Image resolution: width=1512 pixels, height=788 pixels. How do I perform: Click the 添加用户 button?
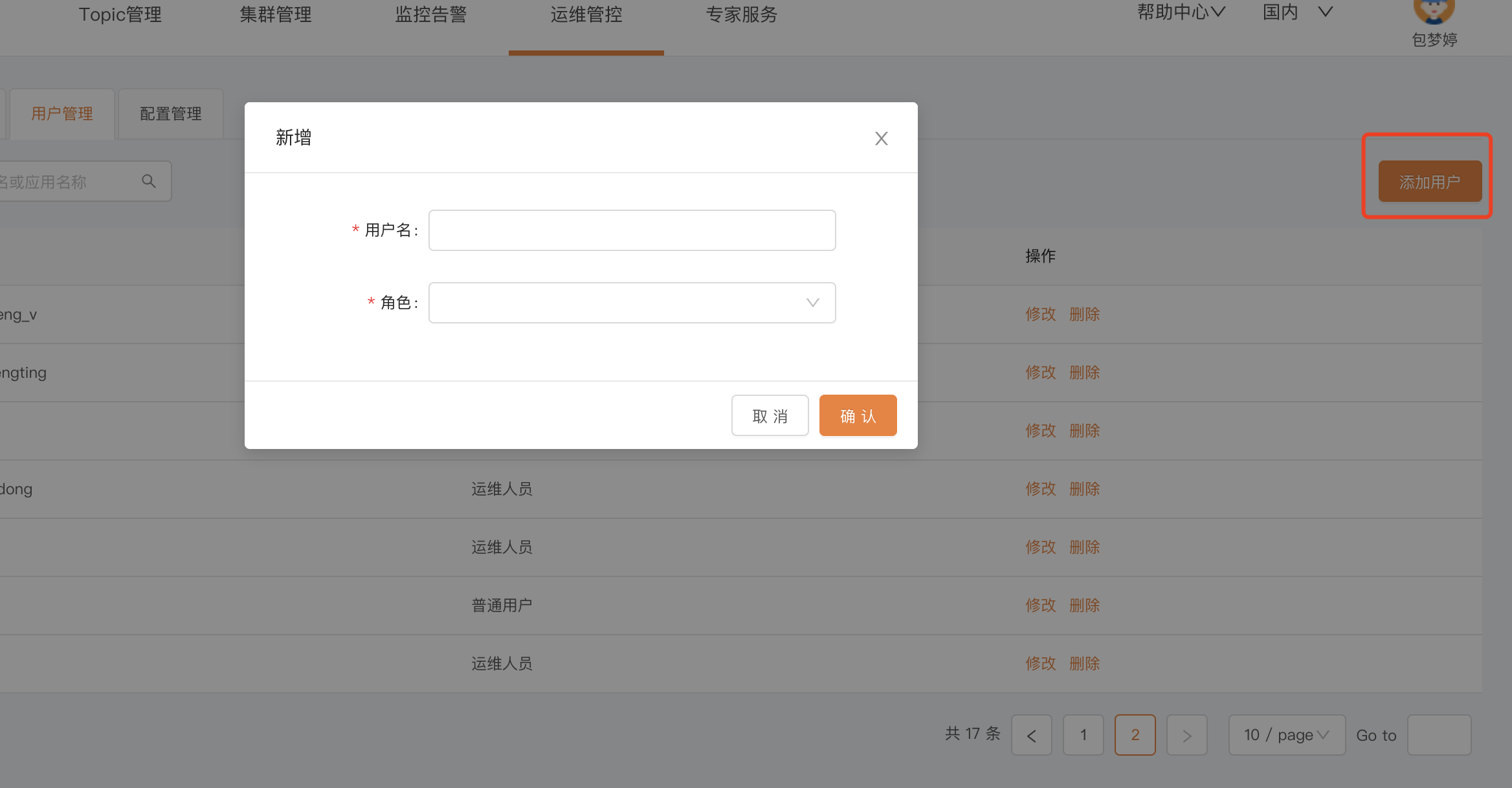click(1429, 182)
